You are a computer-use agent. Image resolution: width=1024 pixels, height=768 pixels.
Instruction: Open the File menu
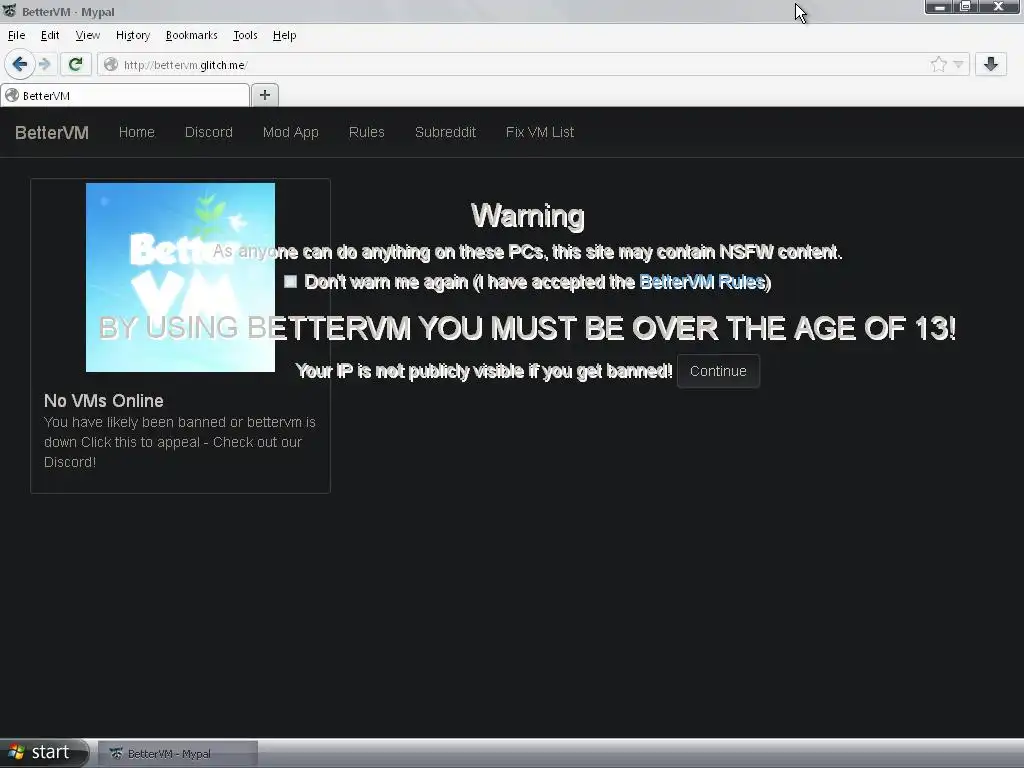(x=16, y=35)
